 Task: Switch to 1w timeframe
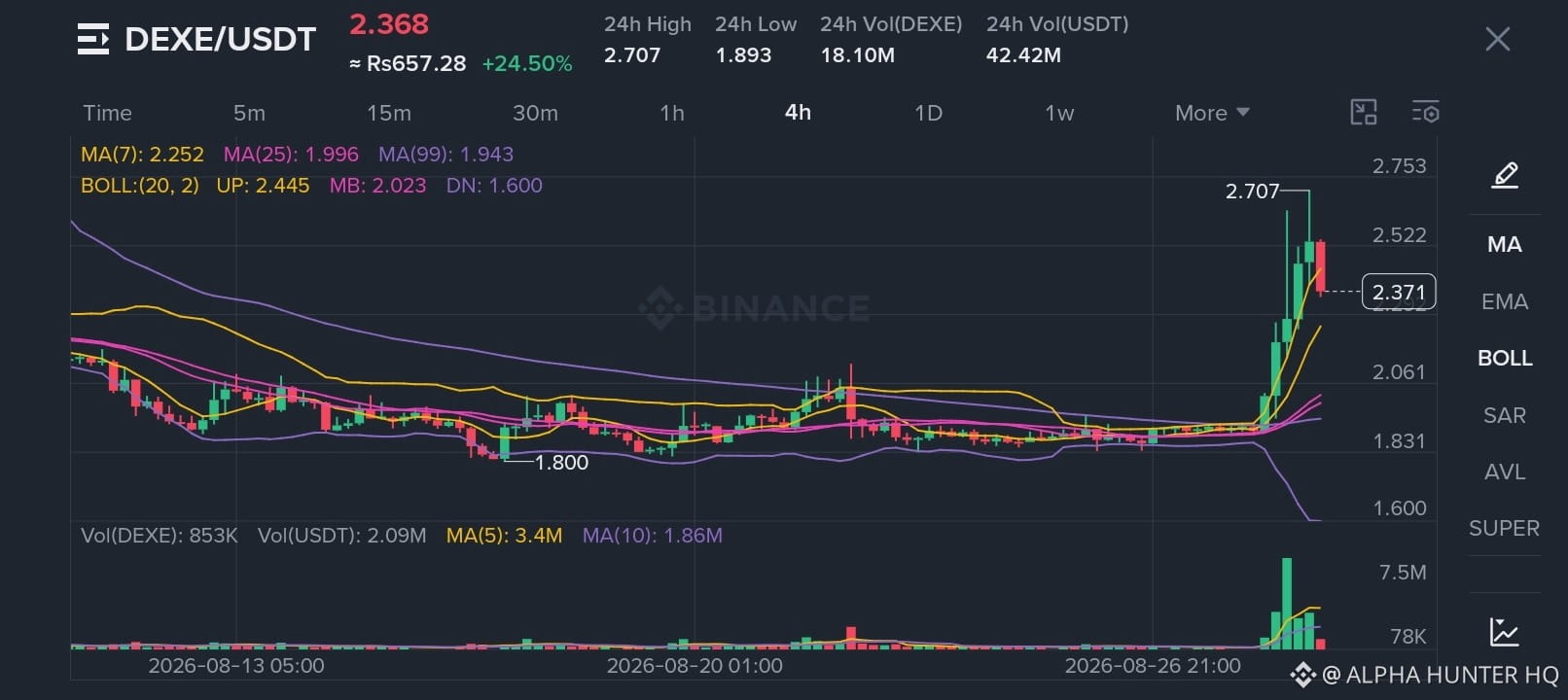(x=1059, y=113)
